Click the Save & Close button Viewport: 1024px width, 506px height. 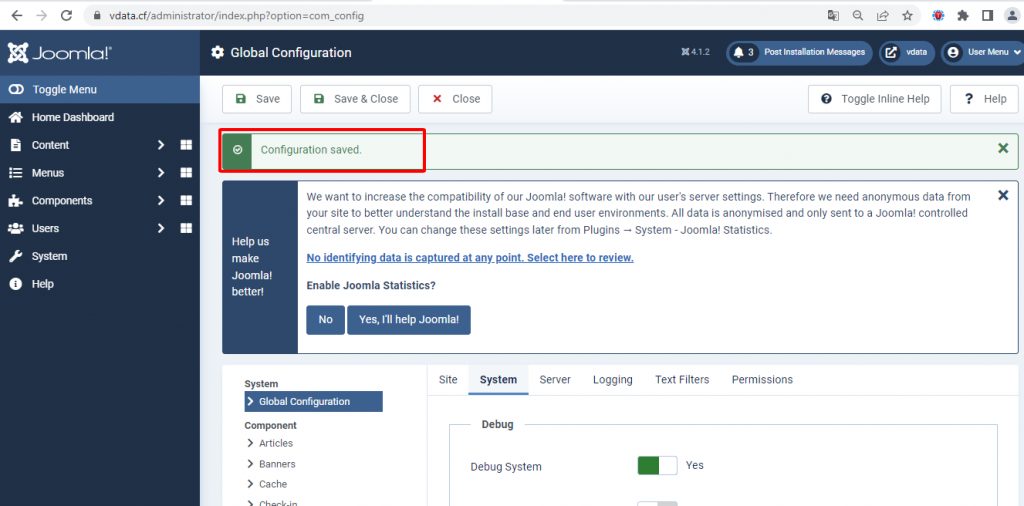click(355, 99)
